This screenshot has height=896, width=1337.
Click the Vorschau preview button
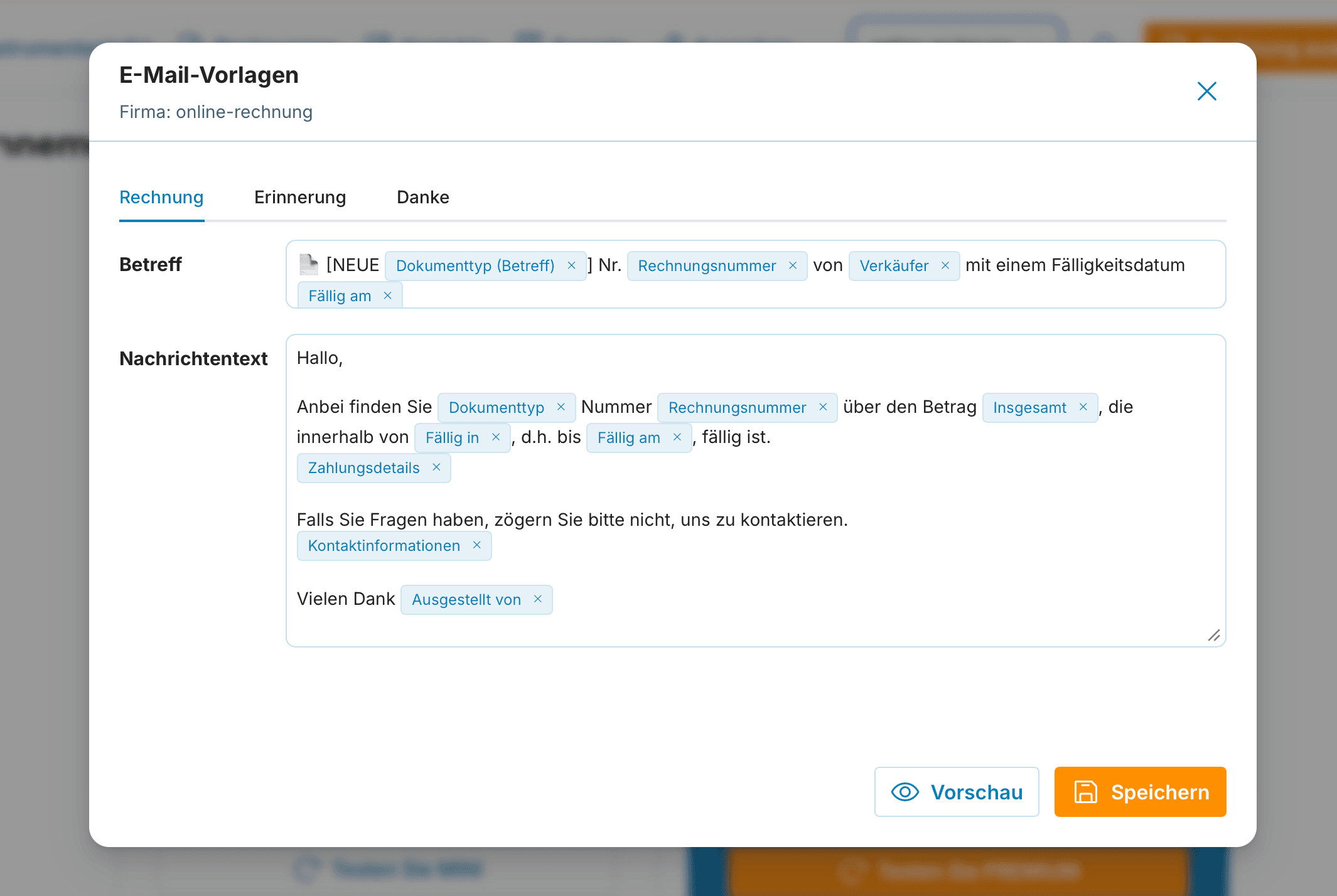click(957, 792)
